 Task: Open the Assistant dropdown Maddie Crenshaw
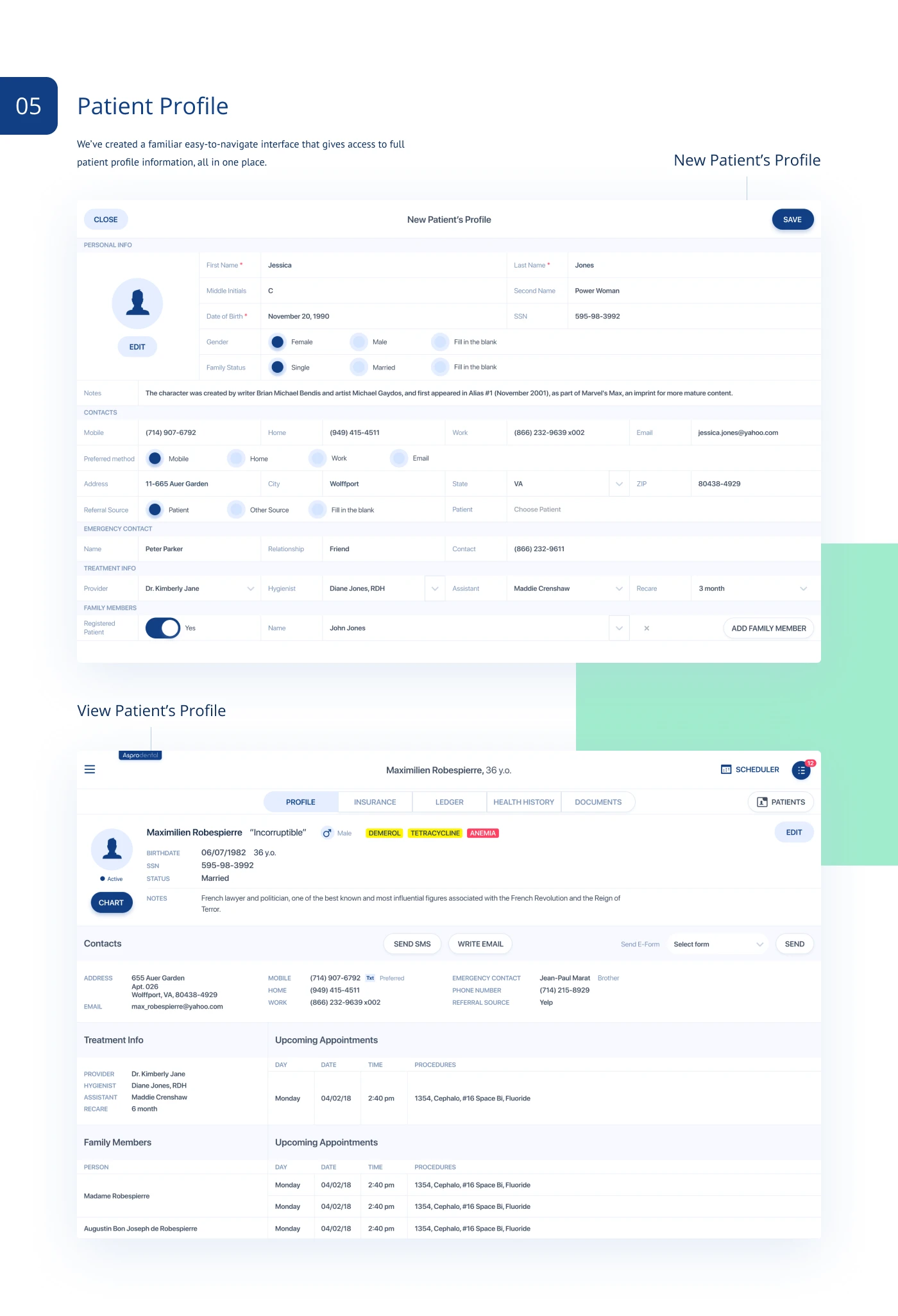pos(568,588)
